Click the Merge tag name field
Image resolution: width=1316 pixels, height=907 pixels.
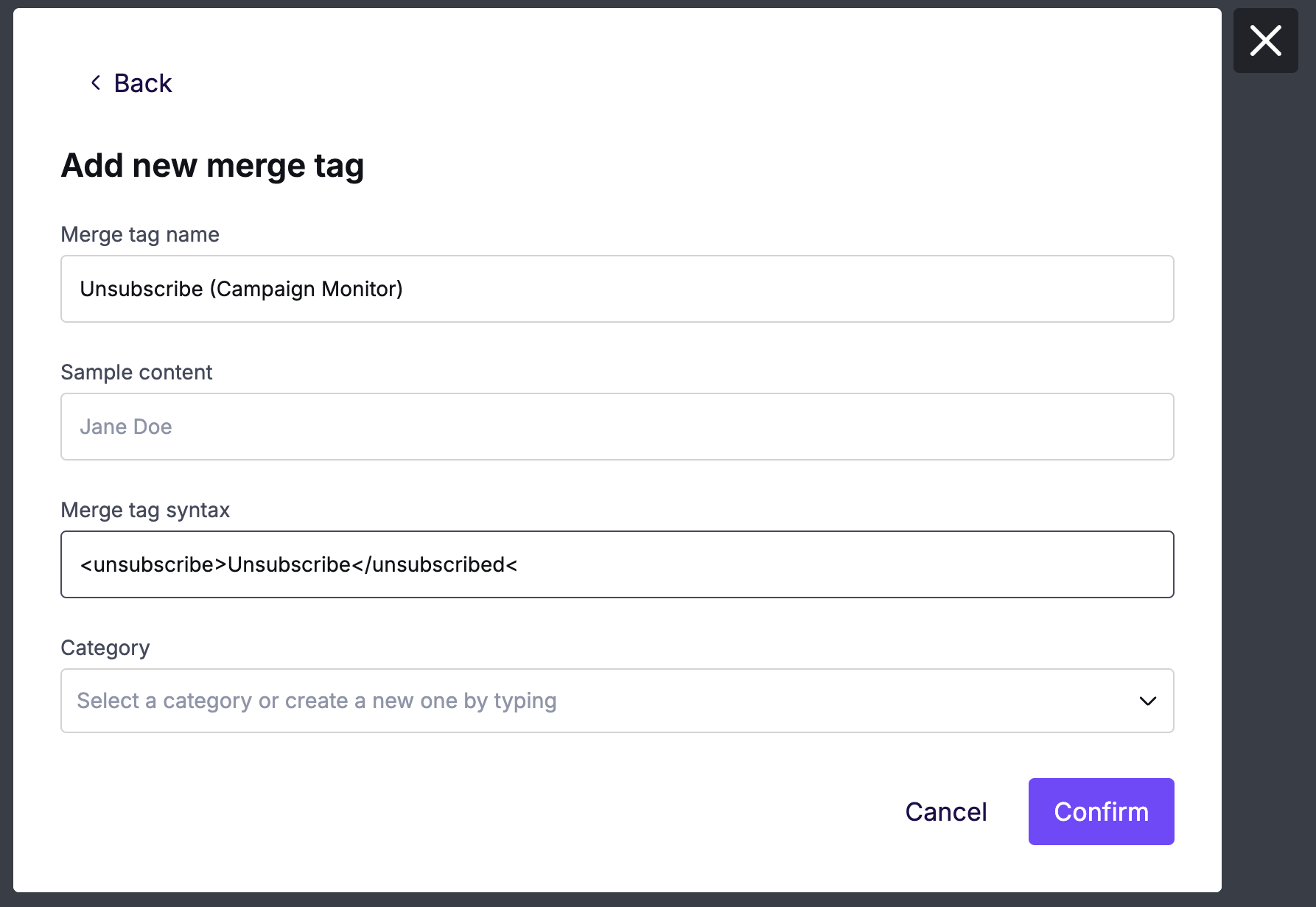pyautogui.click(x=617, y=289)
